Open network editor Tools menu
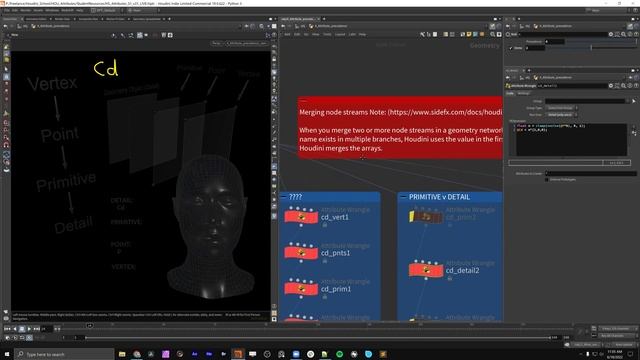 click(x=327, y=34)
